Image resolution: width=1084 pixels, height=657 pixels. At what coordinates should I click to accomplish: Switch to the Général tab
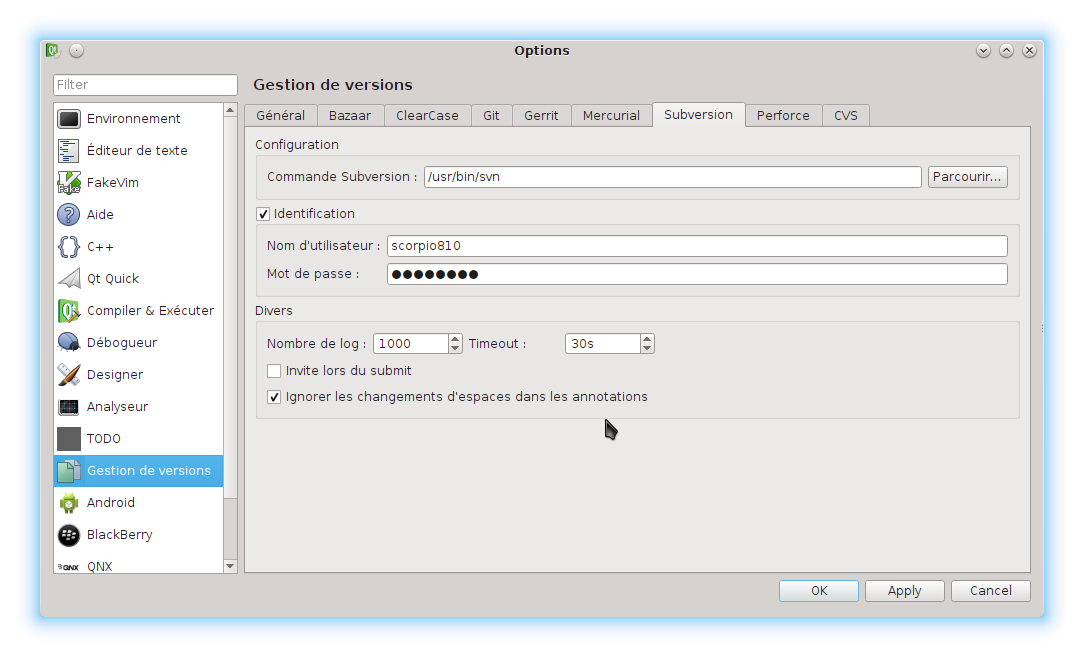click(281, 115)
